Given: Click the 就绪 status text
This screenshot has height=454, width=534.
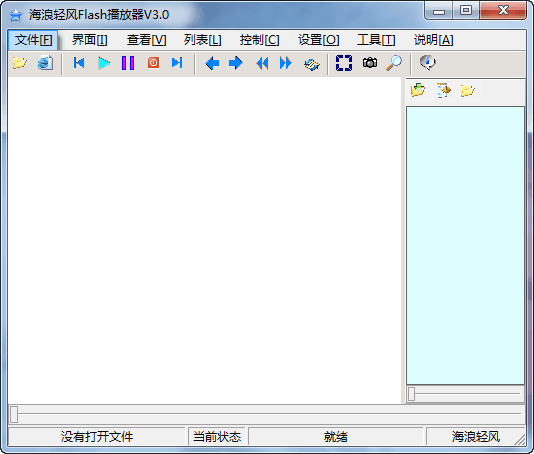Looking at the screenshot, I should pyautogui.click(x=336, y=437).
